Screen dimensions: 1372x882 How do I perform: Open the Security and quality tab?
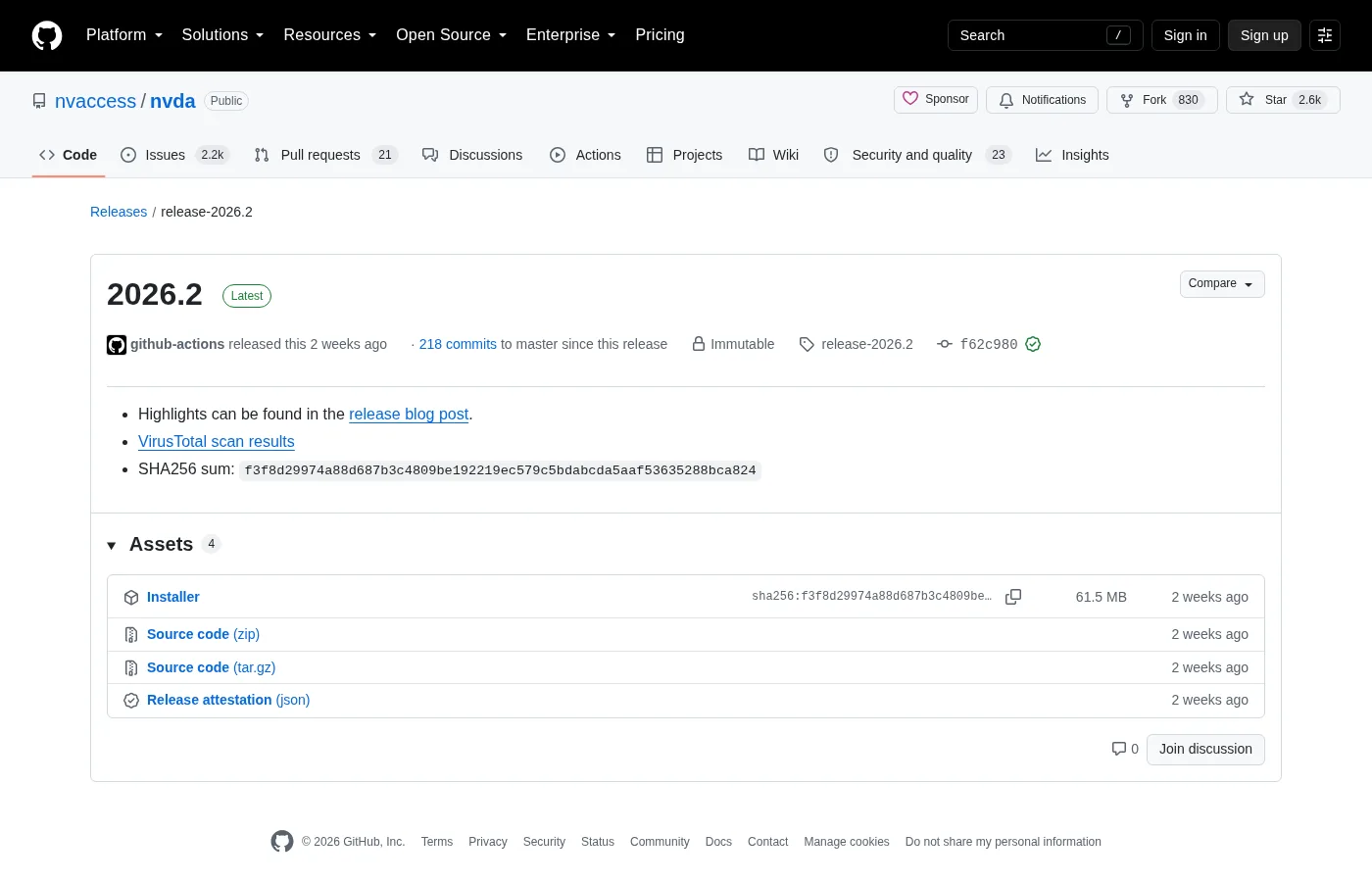917,155
